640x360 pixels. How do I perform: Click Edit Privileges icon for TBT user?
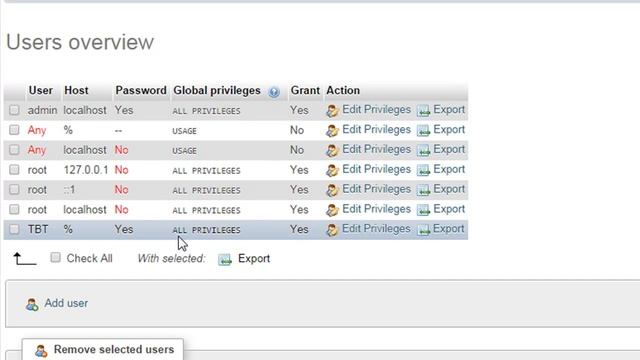point(332,230)
